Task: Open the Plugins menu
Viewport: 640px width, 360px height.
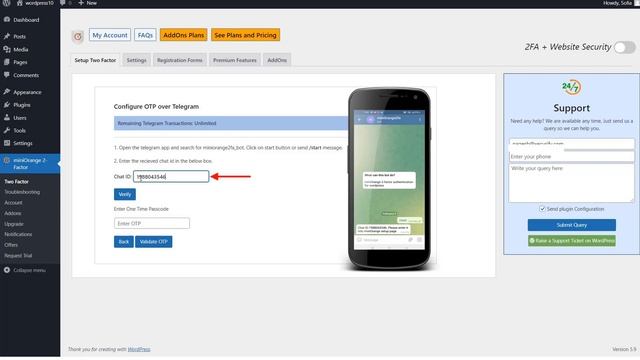Action: pos(22,105)
